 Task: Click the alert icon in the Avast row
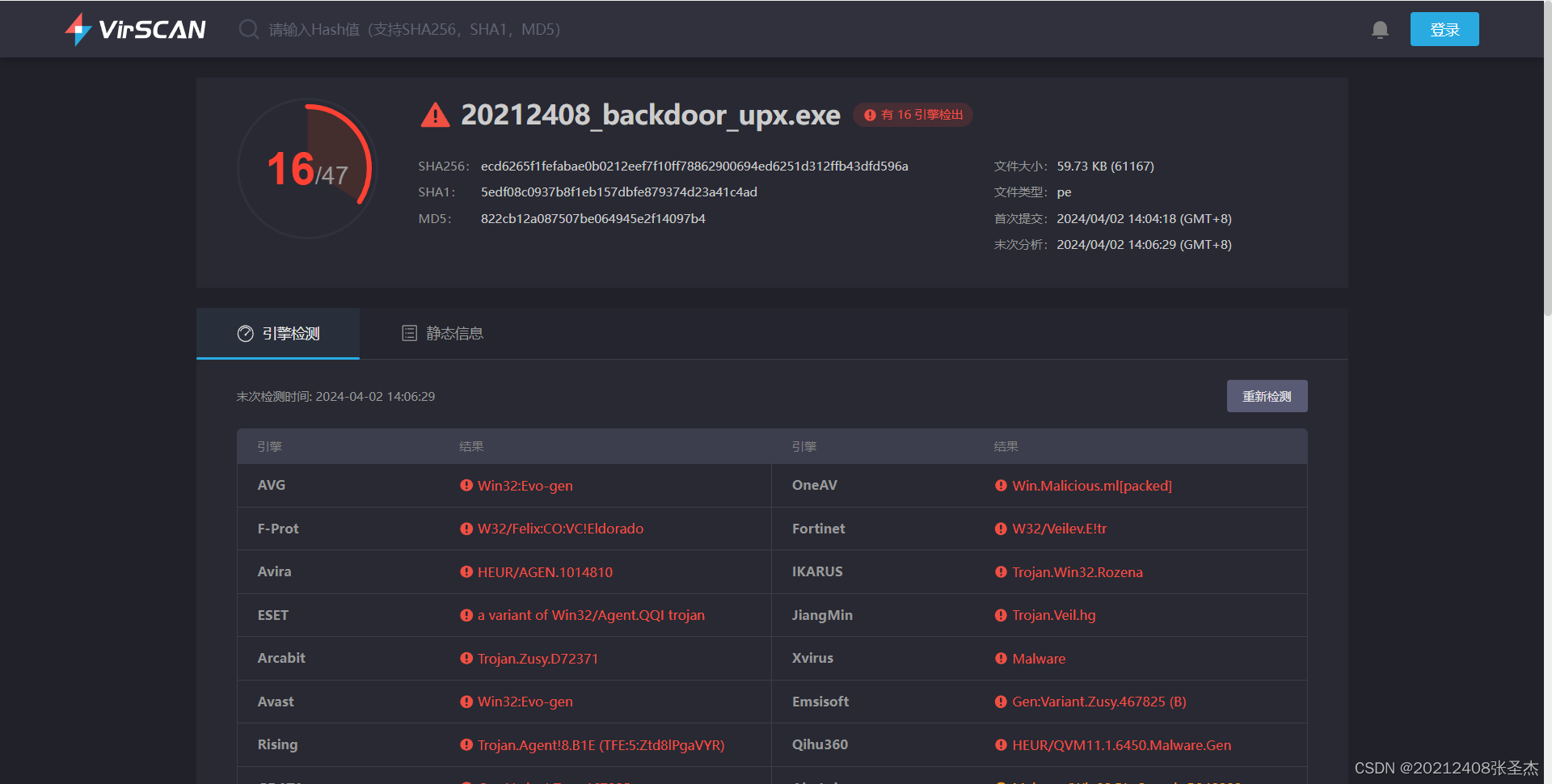(x=466, y=702)
